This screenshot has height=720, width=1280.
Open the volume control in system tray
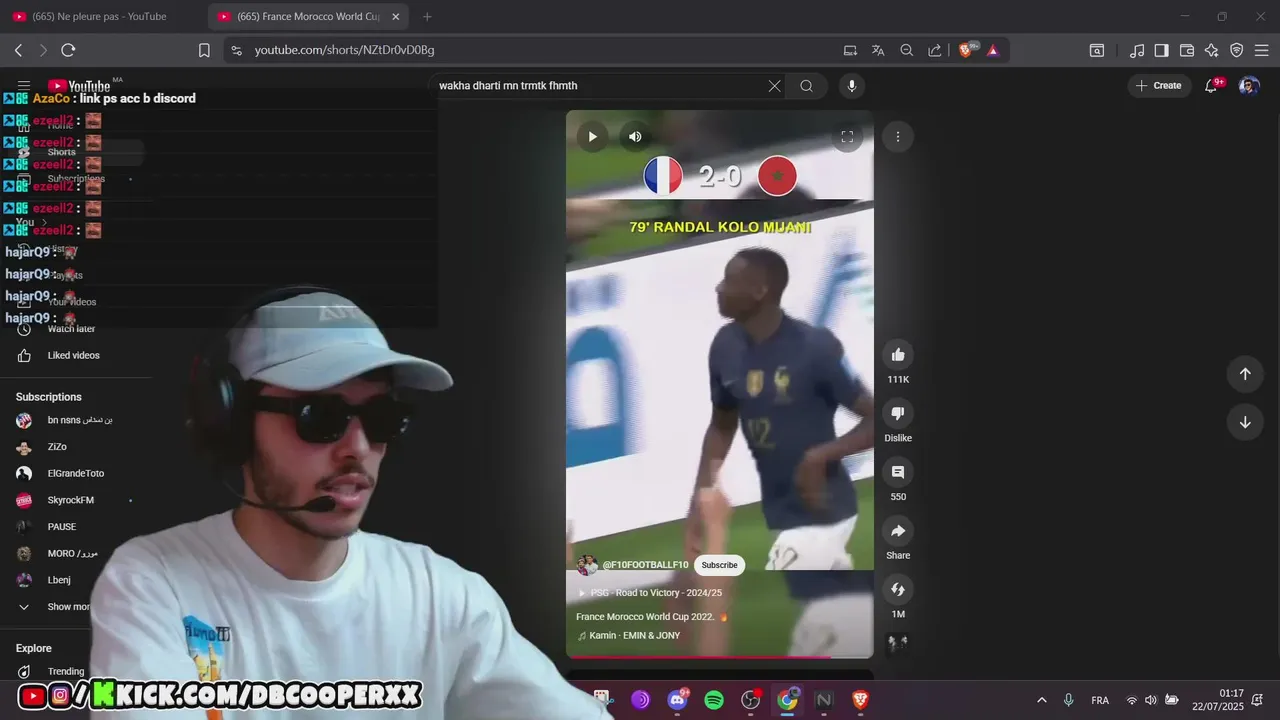click(x=1151, y=700)
